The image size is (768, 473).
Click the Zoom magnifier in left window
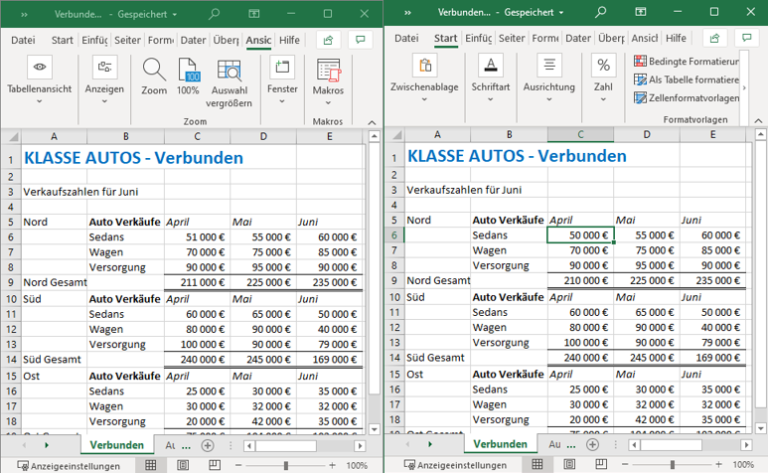tap(154, 70)
